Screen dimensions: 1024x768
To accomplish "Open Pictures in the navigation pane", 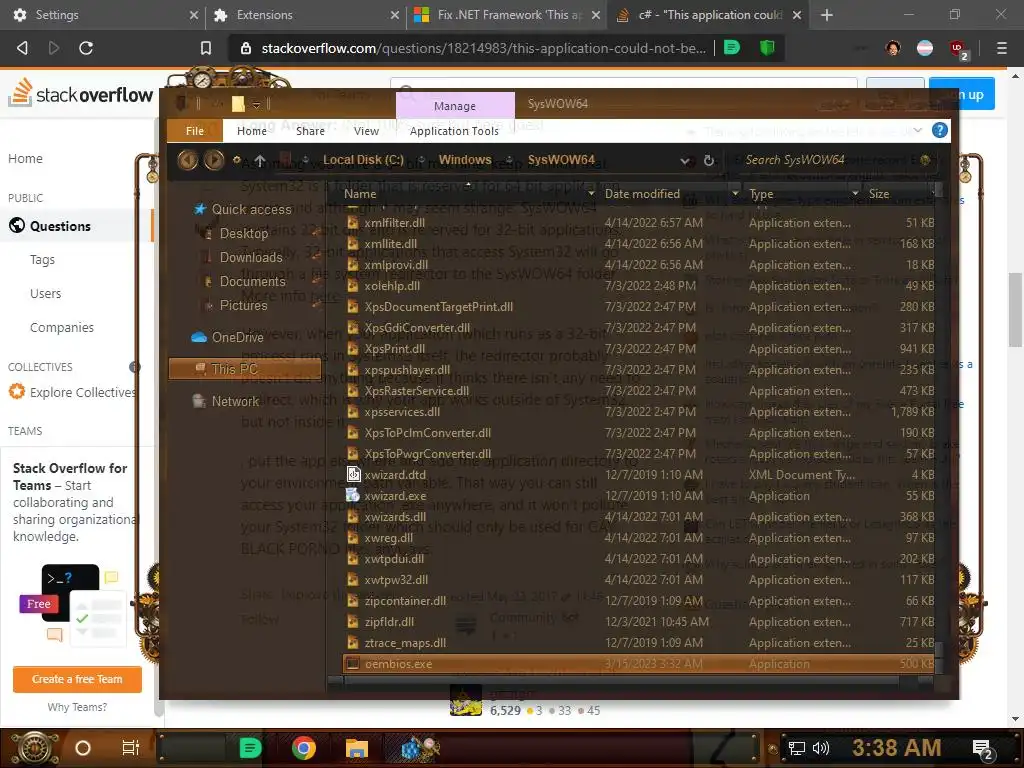I will (x=243, y=306).
